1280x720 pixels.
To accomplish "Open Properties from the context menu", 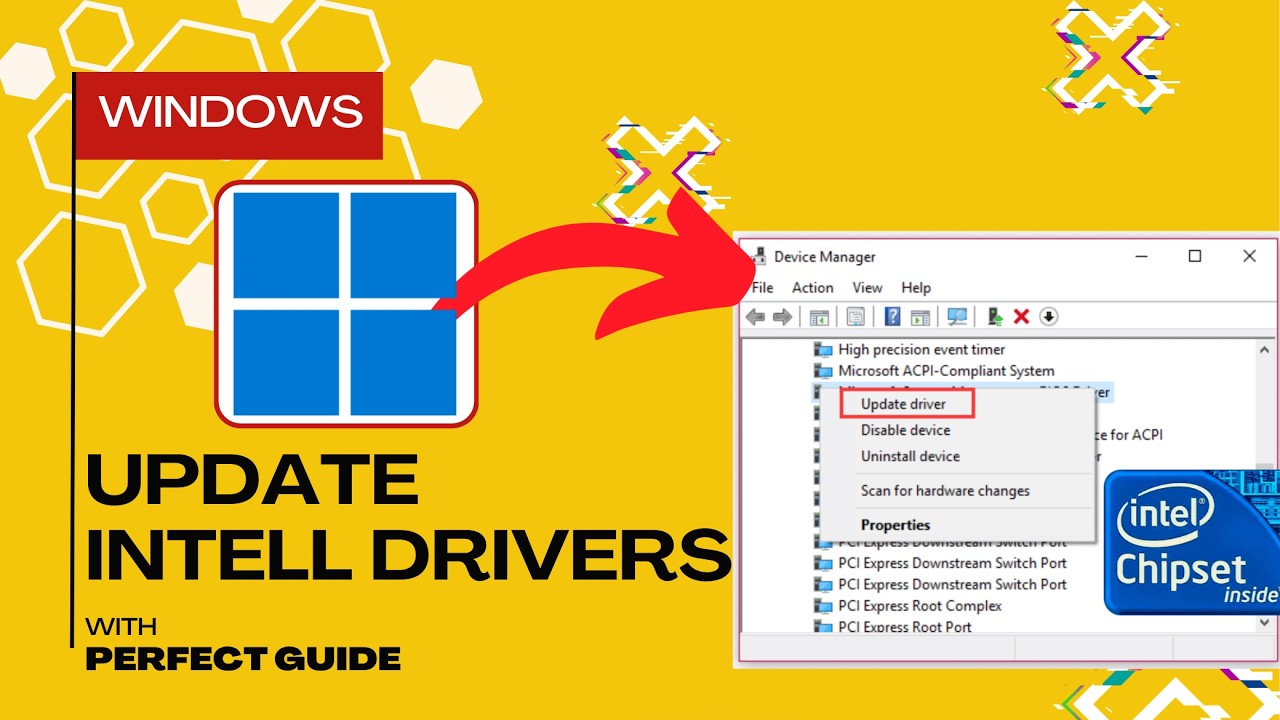I will [x=895, y=525].
